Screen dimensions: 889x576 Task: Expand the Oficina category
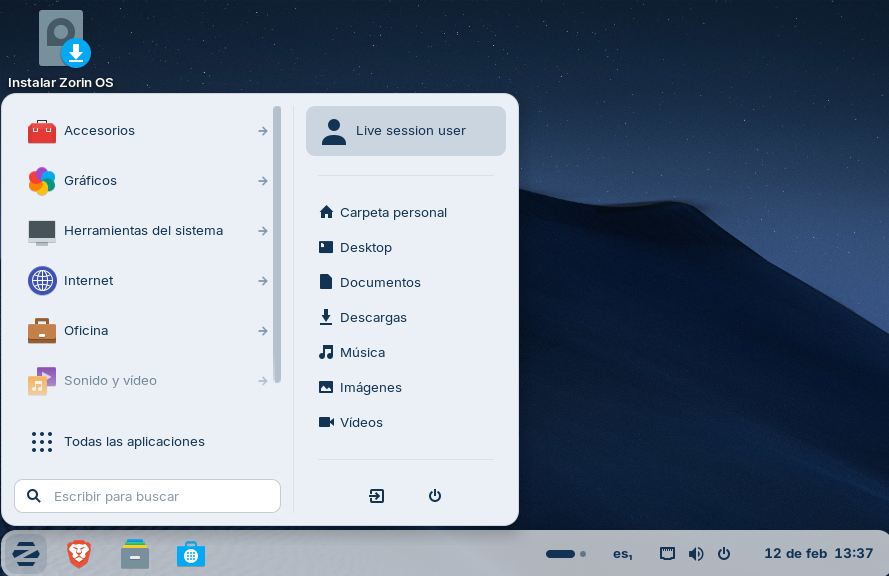tap(86, 331)
